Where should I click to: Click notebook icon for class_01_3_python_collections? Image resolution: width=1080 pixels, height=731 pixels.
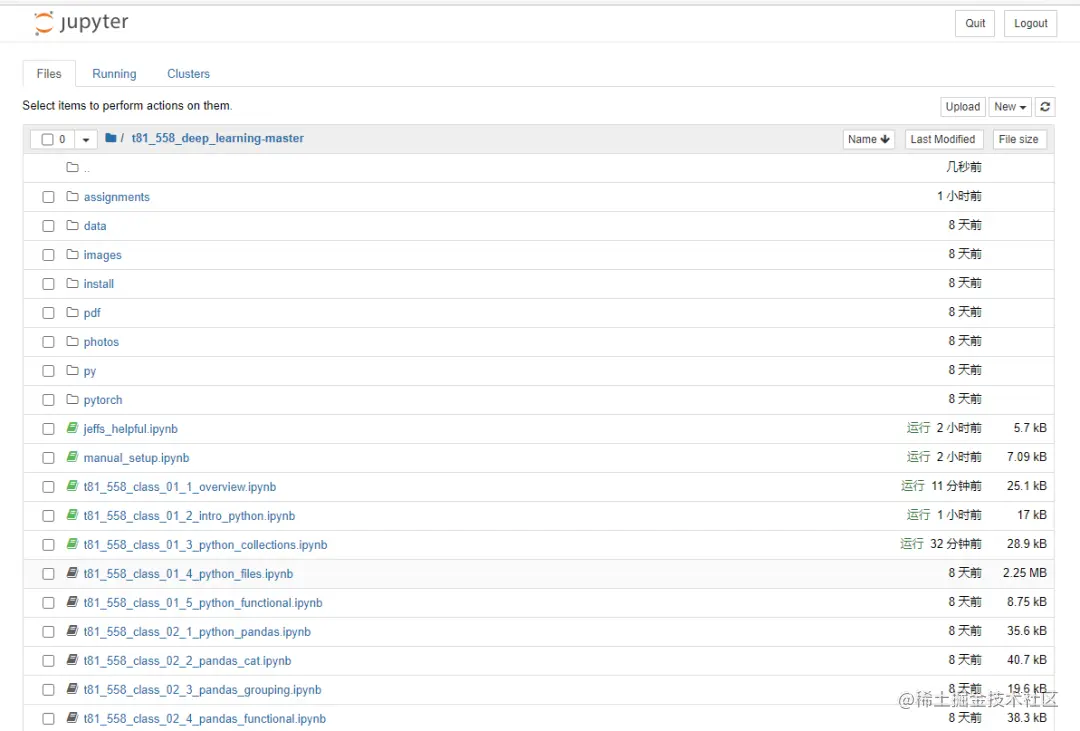point(72,544)
